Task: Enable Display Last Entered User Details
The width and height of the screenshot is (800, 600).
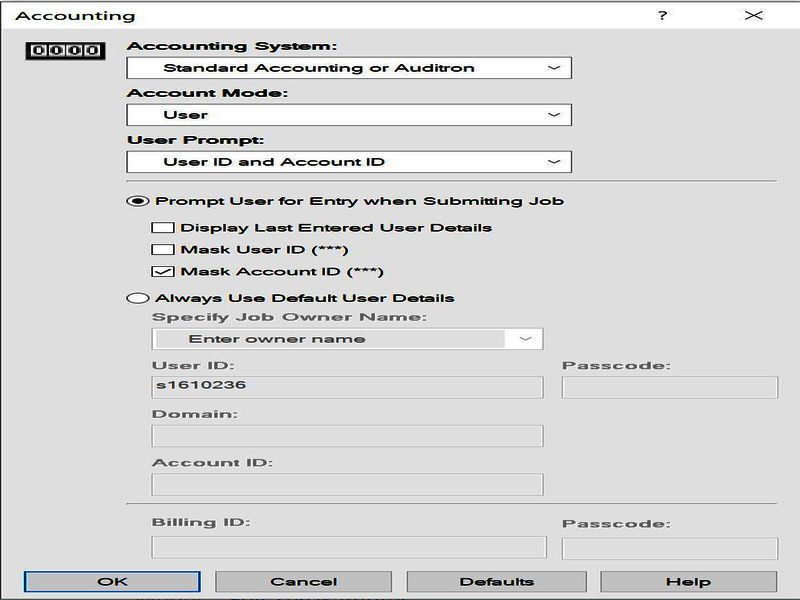Action: [x=163, y=227]
